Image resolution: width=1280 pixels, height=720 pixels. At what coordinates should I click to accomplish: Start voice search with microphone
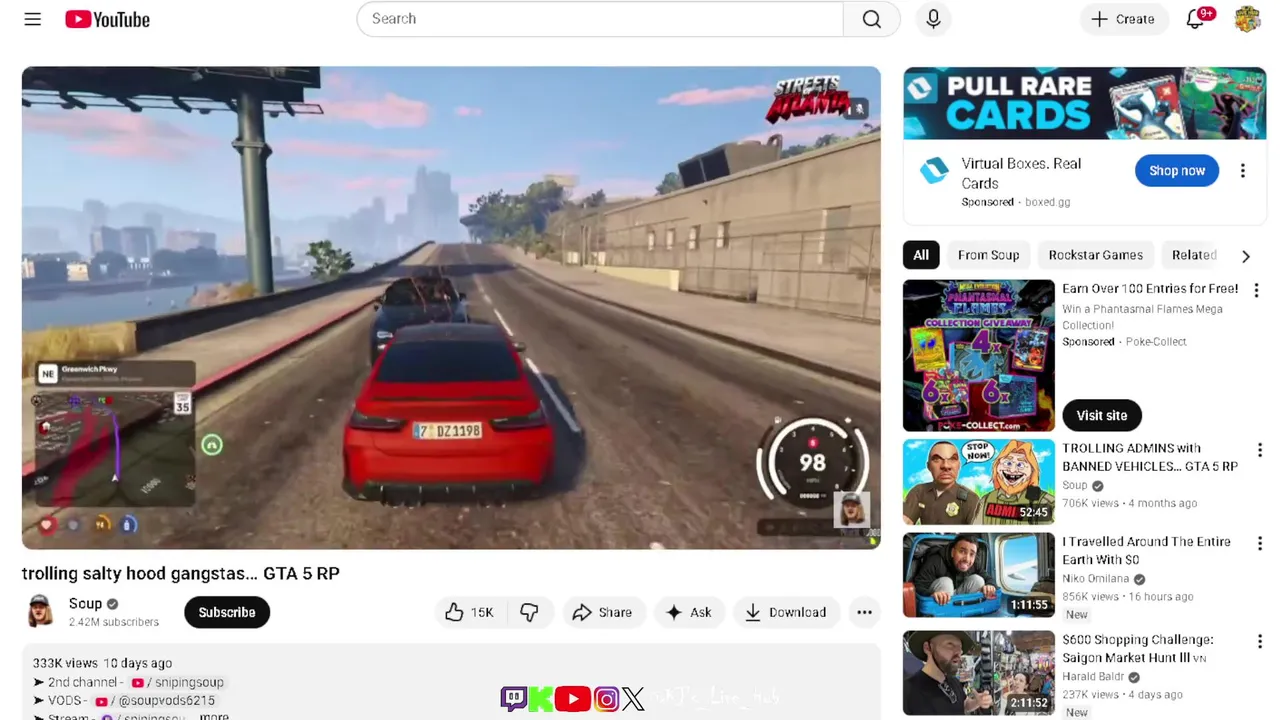point(933,19)
